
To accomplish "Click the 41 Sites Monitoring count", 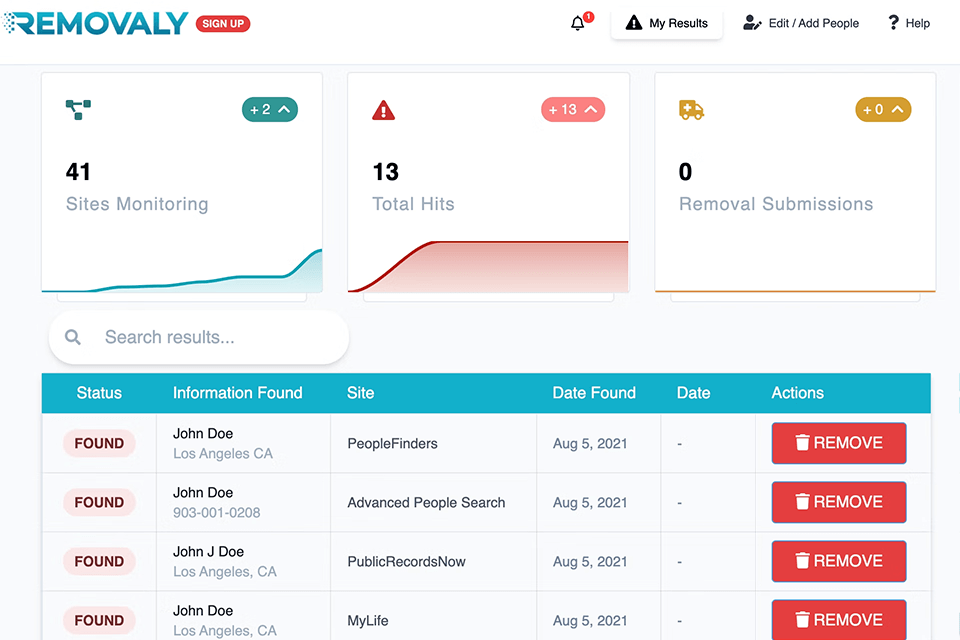I will point(78,171).
